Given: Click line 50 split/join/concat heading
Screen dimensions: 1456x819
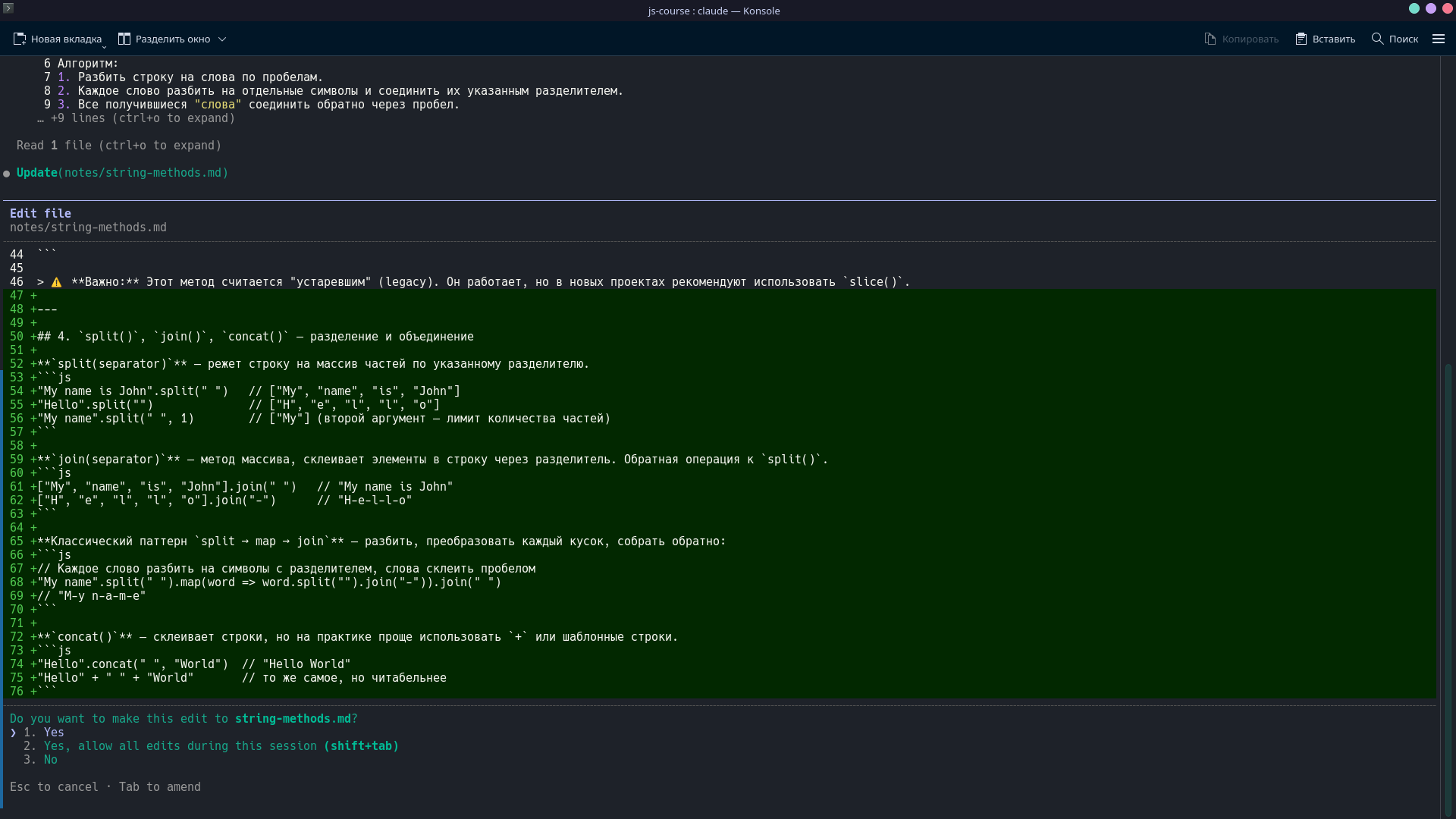Looking at the screenshot, I should tap(256, 337).
